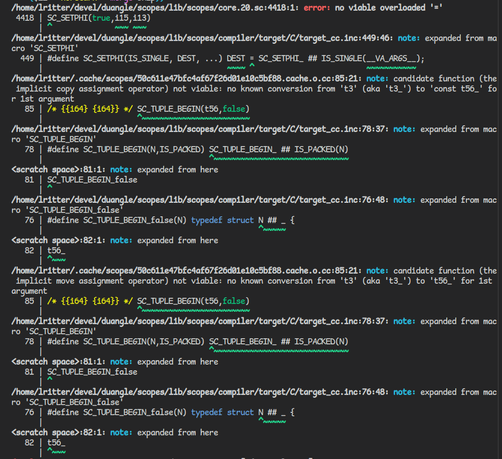Select the text "no viable overloaded '='"
This screenshot has width=502, height=459.
point(389,8)
